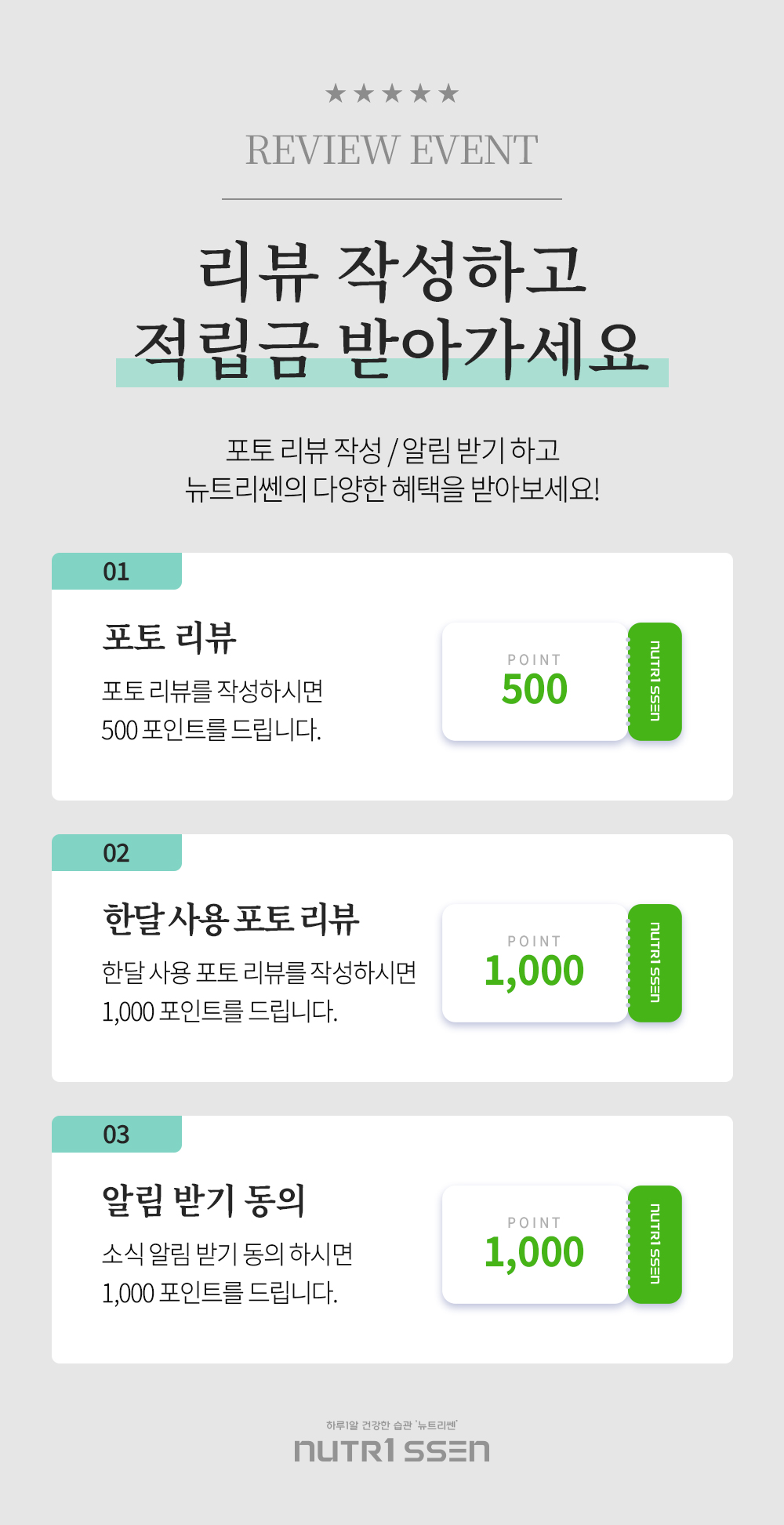Click the green coupon stub beside 500 points
This screenshot has height=1525, width=784.
coord(655,681)
